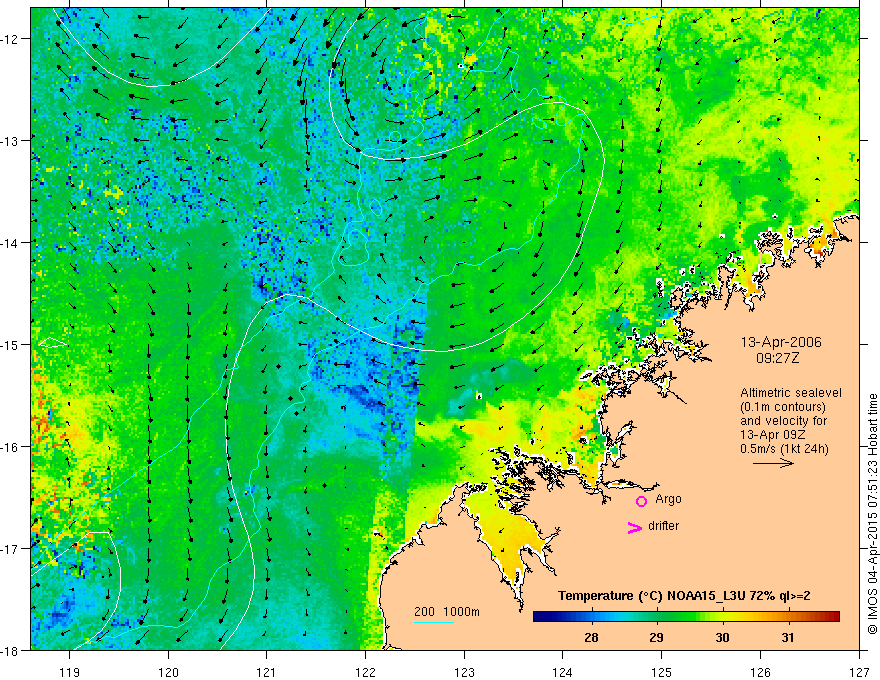Image resolution: width=880 pixels, height=680 pixels.
Task: Click the 200 1000m depth contour label
Action: coord(447,612)
